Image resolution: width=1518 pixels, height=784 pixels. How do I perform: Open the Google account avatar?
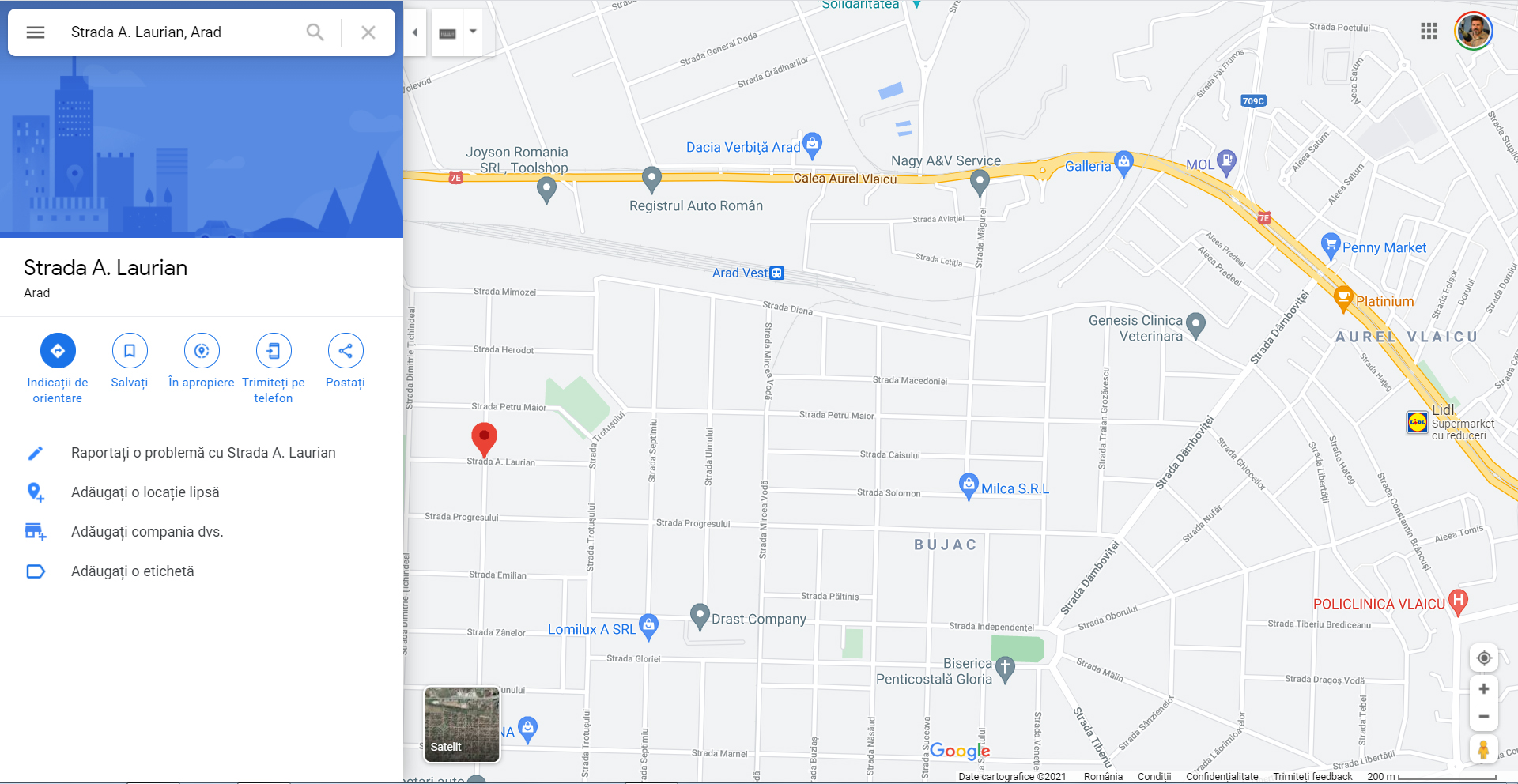(x=1474, y=31)
